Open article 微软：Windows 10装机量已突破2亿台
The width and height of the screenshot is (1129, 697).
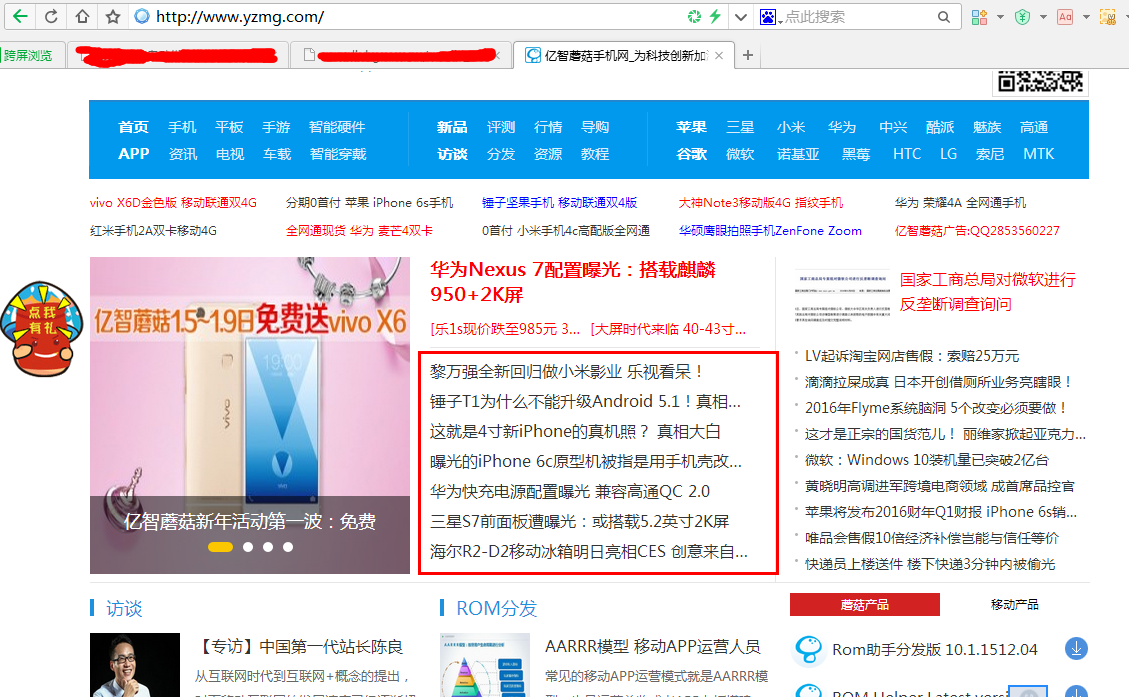coord(927,459)
